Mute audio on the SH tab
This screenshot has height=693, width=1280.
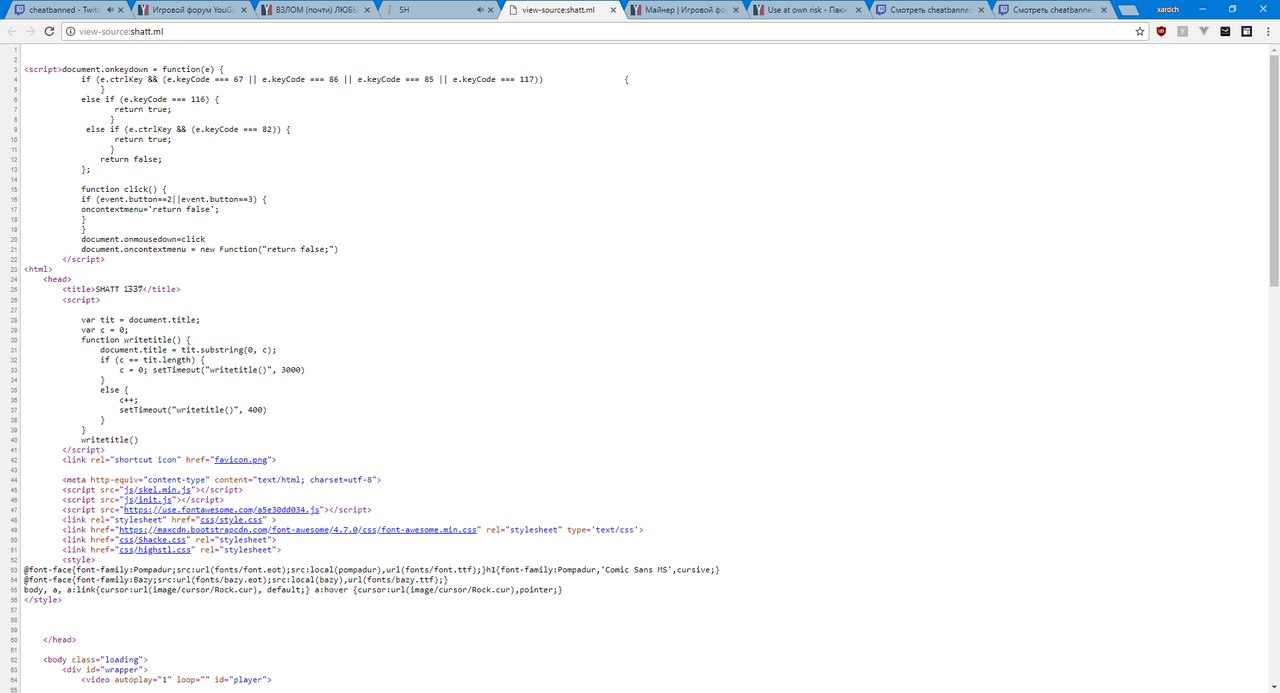pos(481,10)
